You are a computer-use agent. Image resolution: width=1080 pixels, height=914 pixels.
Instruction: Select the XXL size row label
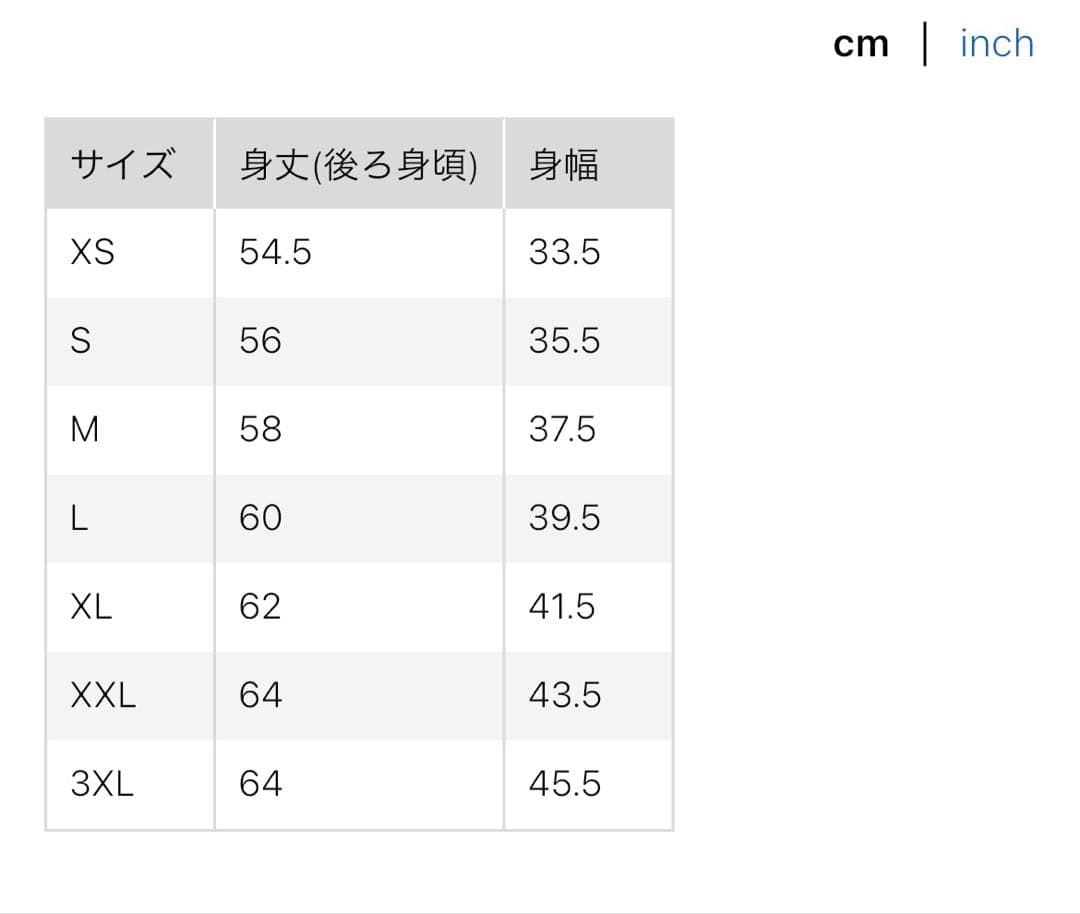[x=103, y=695]
